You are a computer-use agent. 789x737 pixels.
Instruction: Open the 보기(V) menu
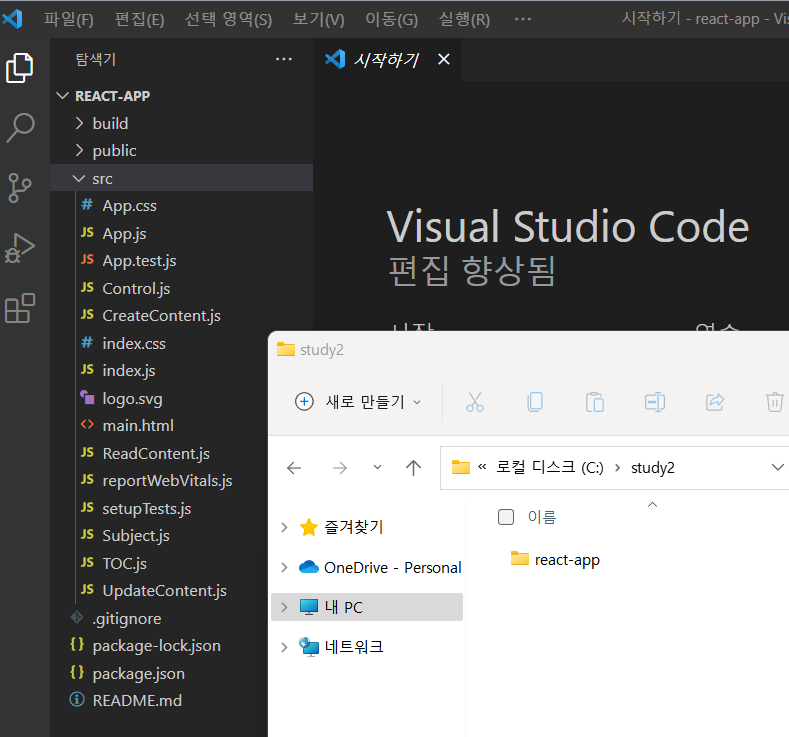[x=319, y=20]
